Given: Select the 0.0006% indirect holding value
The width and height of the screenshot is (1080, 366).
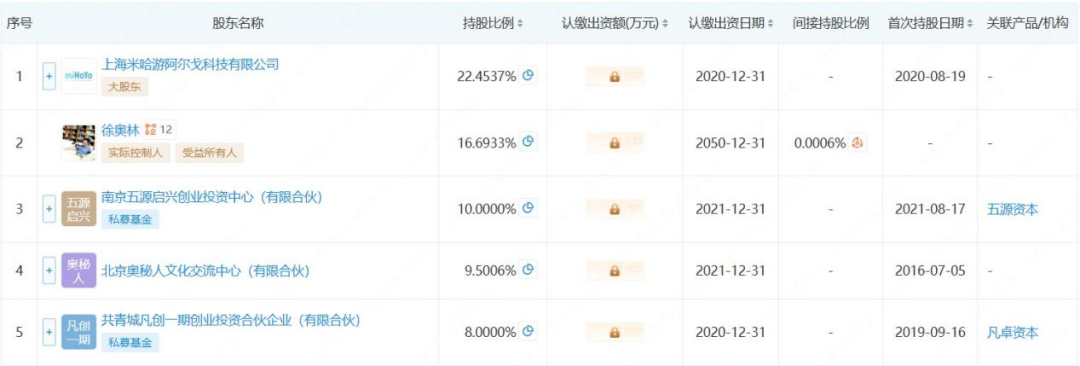Looking at the screenshot, I should (x=820, y=143).
